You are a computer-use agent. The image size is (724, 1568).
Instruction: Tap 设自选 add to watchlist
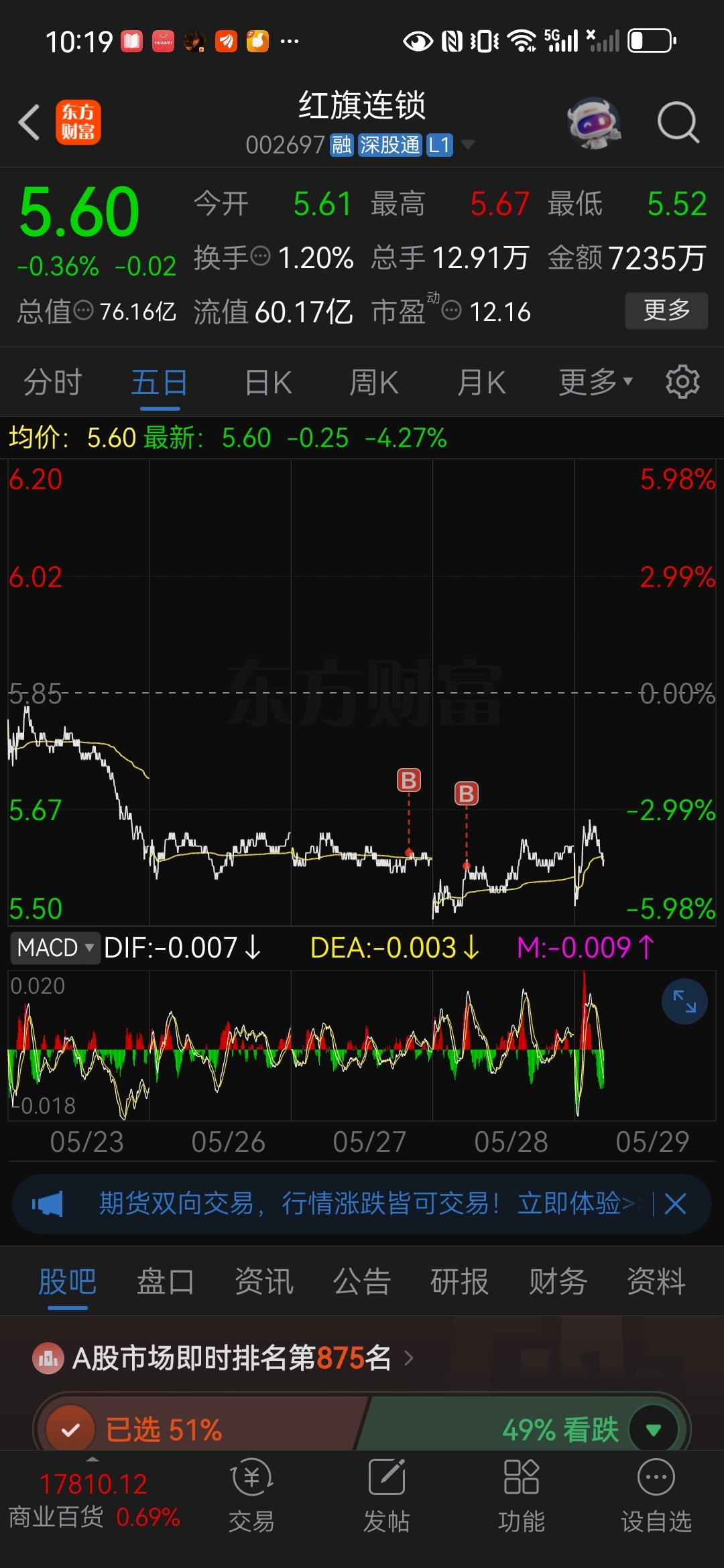tap(656, 1496)
